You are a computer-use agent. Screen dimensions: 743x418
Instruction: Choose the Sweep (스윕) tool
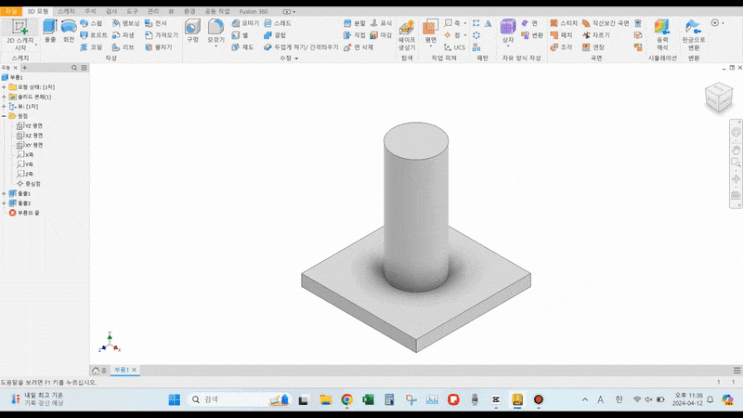(x=91, y=23)
